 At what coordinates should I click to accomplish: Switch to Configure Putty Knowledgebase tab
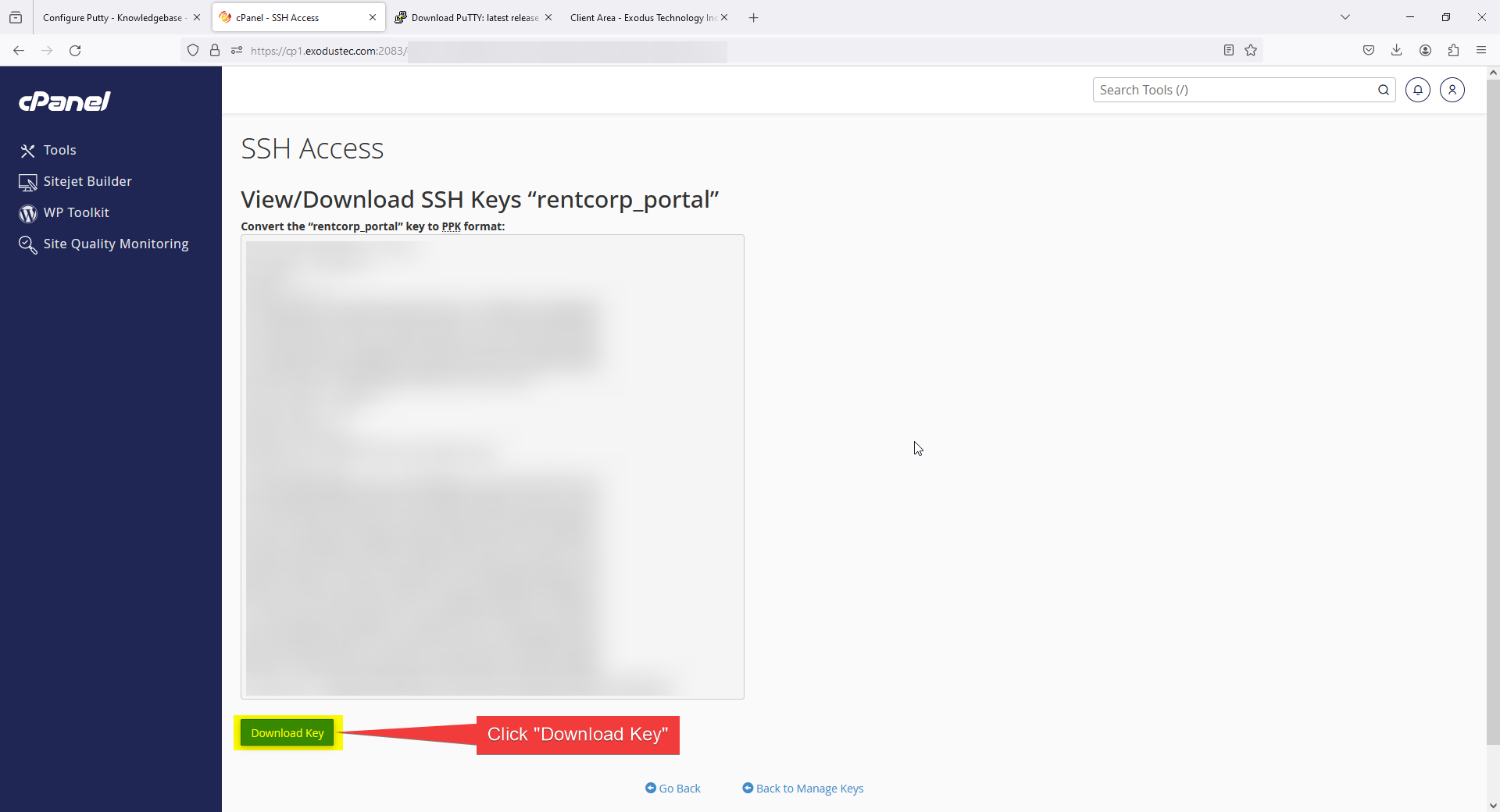click(113, 17)
